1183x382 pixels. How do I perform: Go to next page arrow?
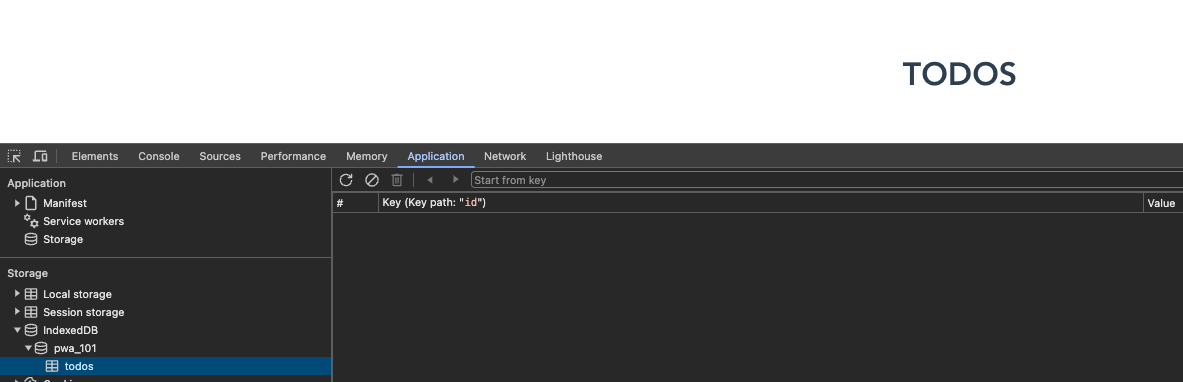455,180
